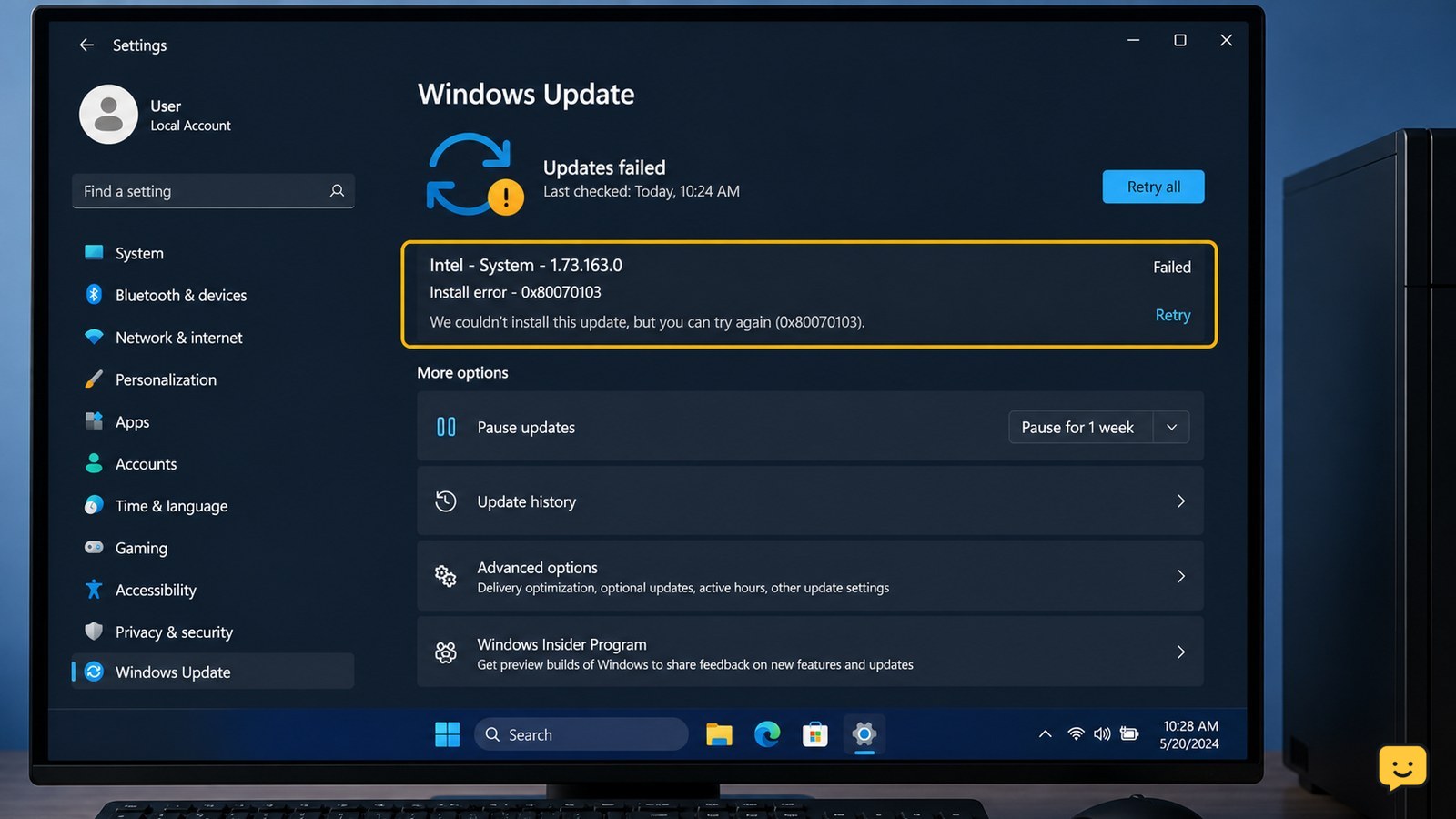
Task: Open Personalization settings page
Action: click(x=213, y=379)
